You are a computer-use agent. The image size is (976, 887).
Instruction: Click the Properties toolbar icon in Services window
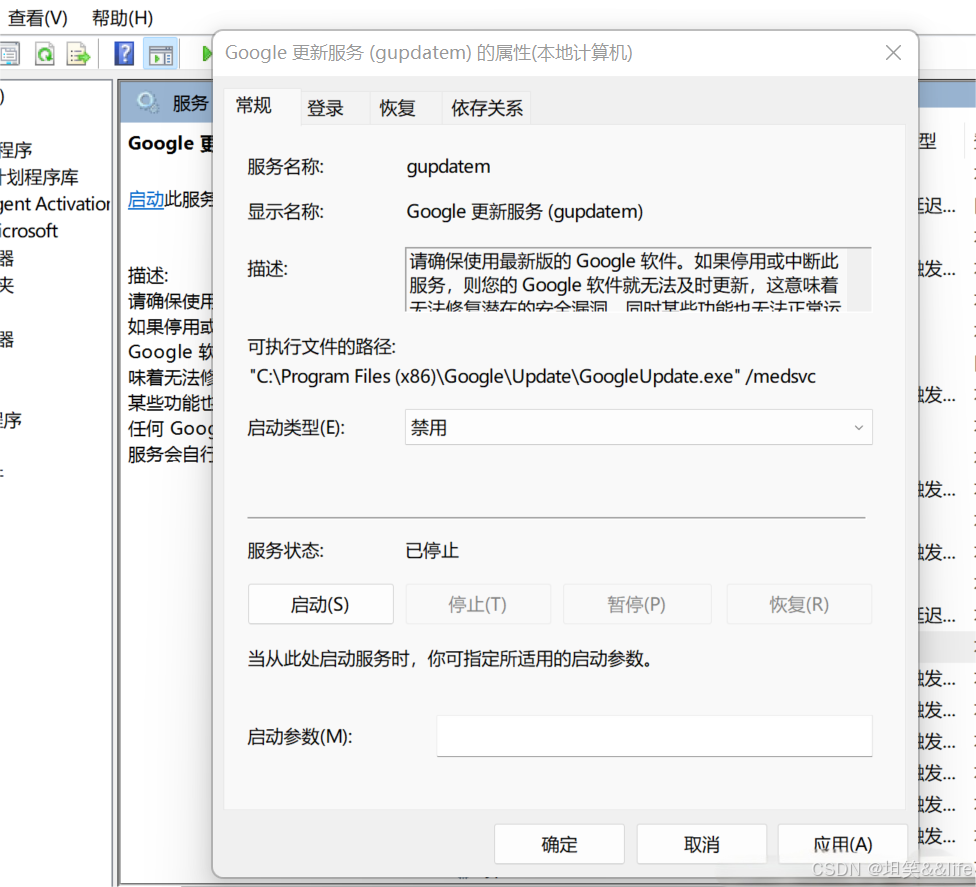click(x=9, y=54)
